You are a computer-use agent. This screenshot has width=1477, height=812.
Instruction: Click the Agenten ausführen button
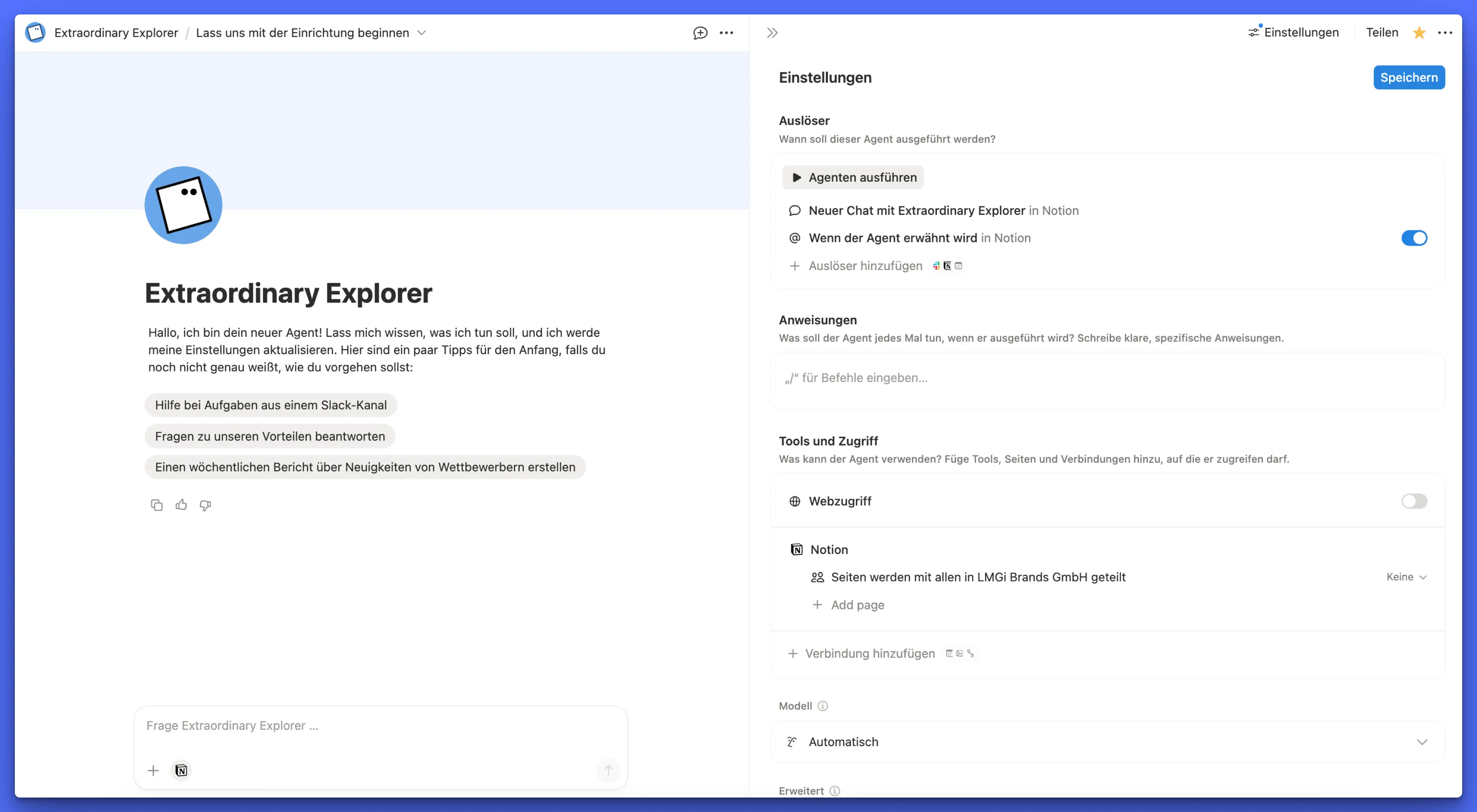click(x=853, y=178)
